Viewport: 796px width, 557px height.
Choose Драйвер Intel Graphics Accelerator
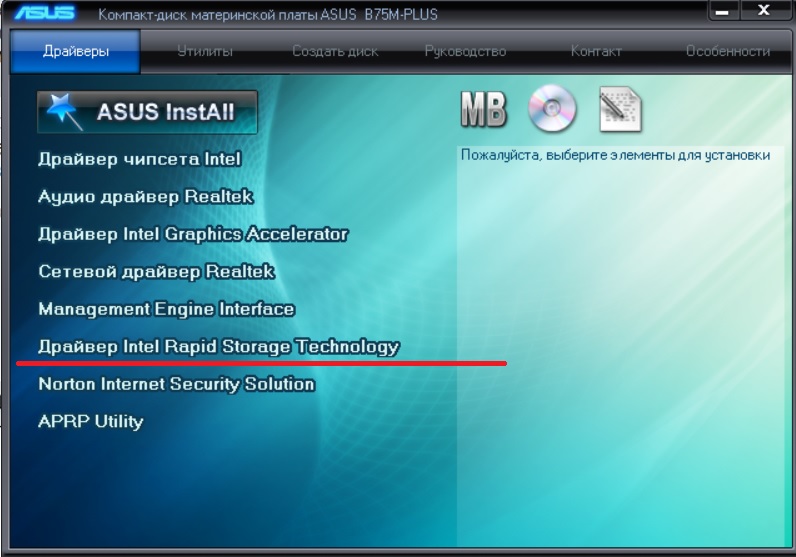click(193, 234)
